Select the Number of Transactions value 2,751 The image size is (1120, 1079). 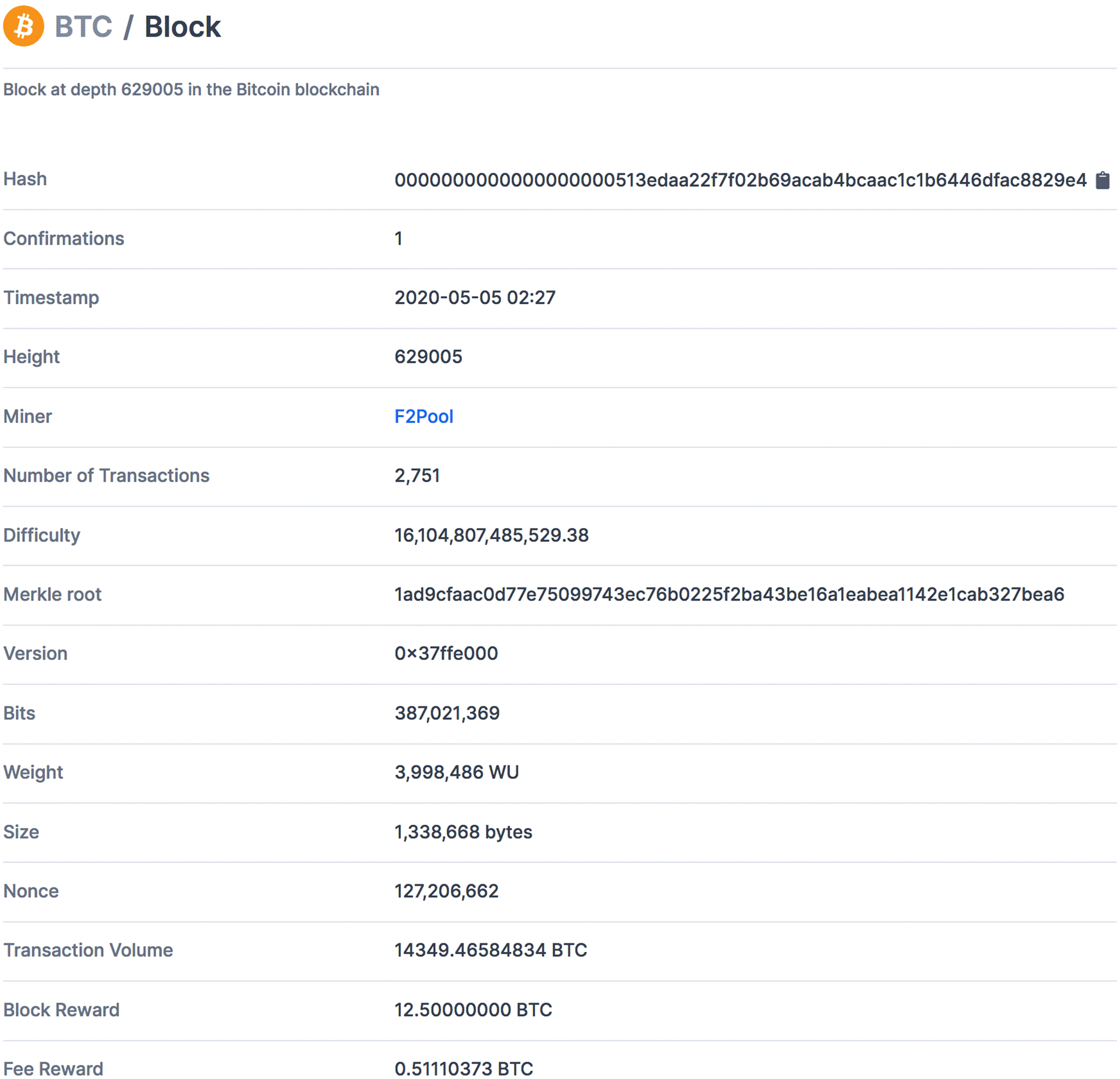tap(417, 475)
